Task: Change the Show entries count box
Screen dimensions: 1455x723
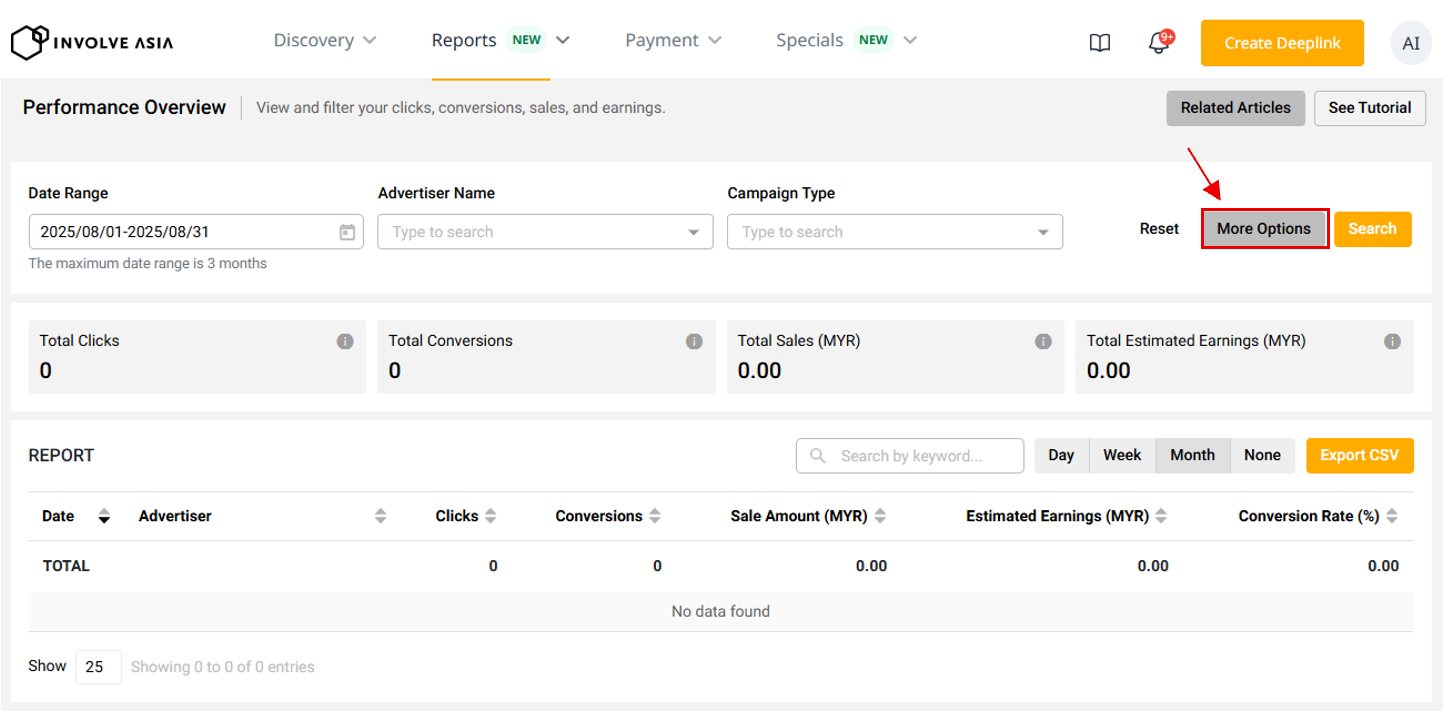Action: (98, 667)
